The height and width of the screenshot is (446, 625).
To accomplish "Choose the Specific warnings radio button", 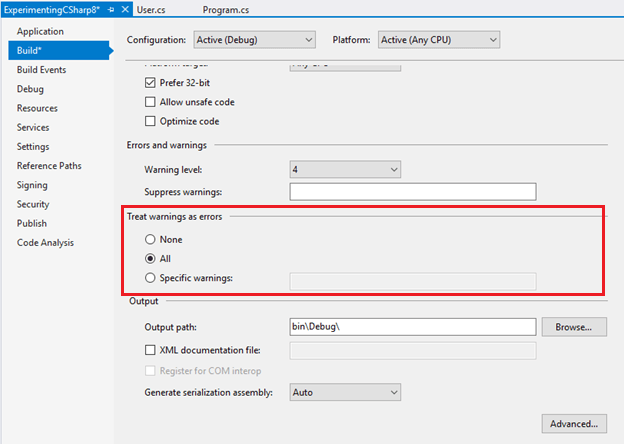I will (151, 278).
